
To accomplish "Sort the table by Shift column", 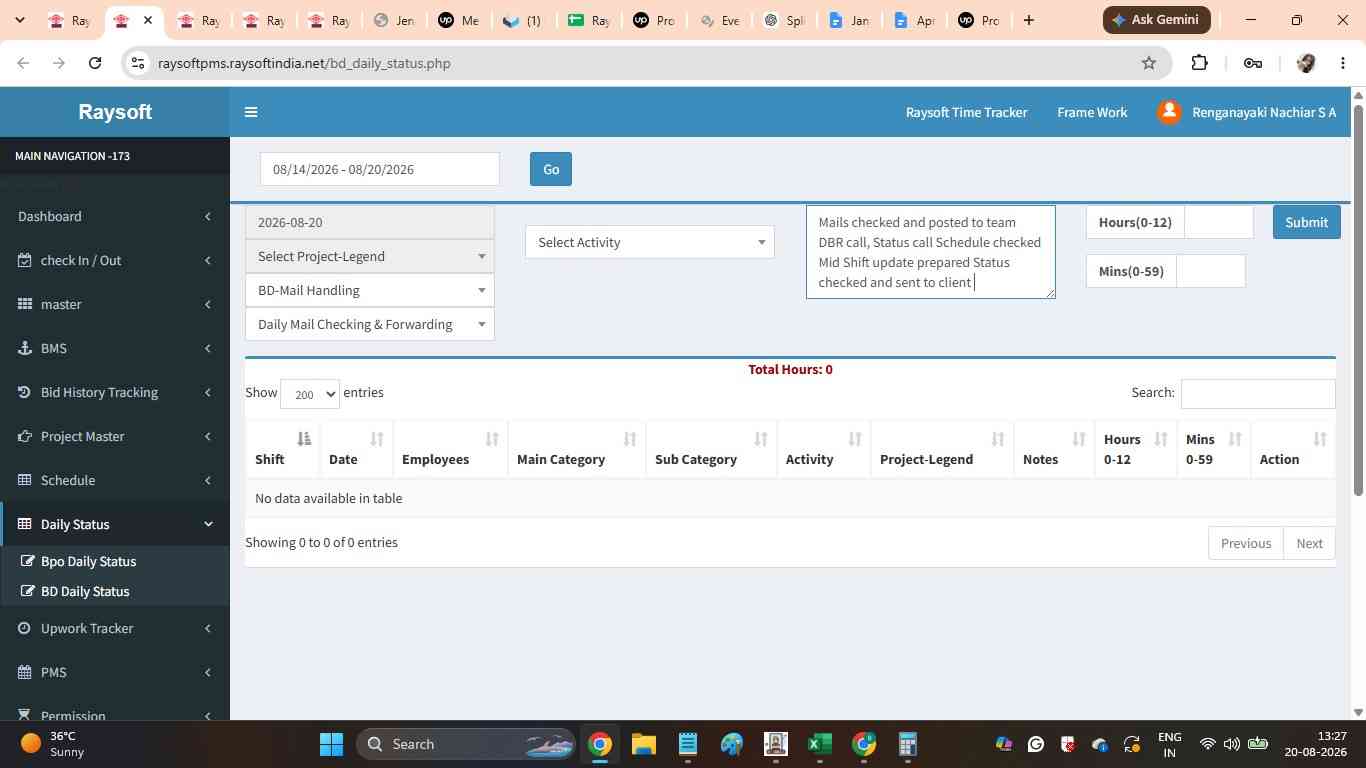I will [284, 449].
